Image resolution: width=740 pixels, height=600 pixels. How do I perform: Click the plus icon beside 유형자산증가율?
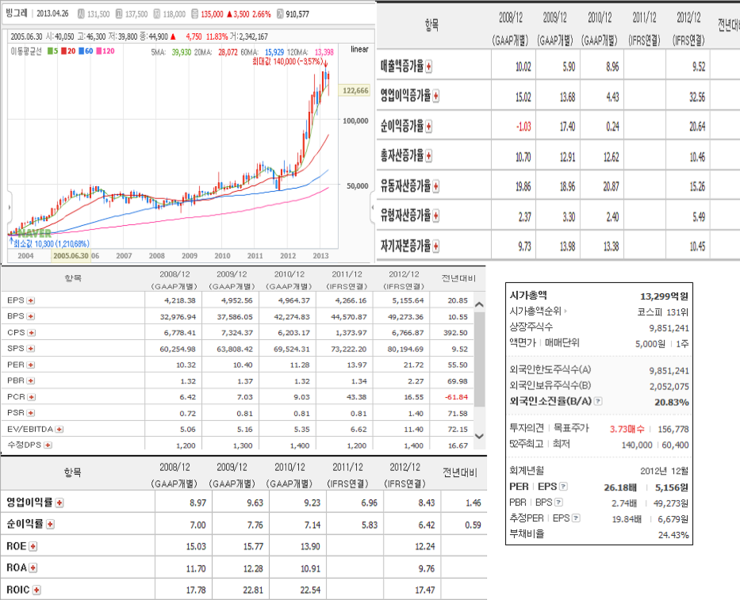pyautogui.click(x=436, y=216)
